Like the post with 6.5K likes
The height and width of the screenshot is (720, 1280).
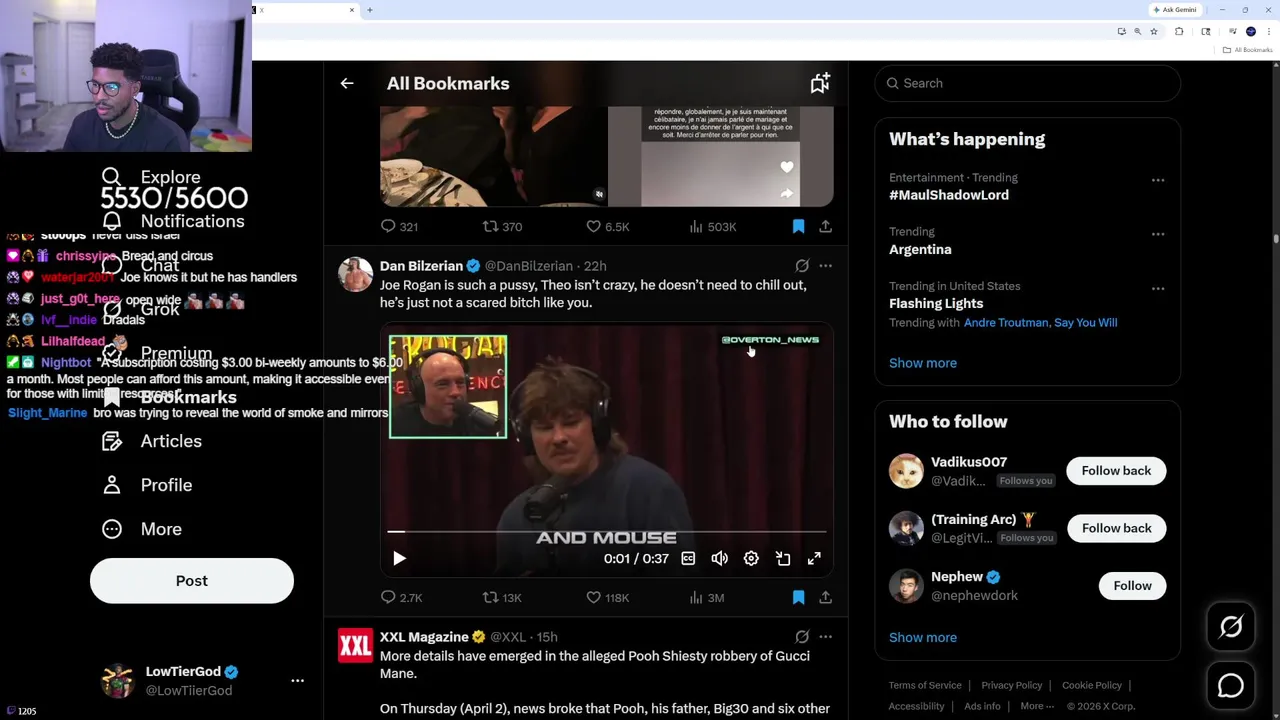[x=607, y=227]
